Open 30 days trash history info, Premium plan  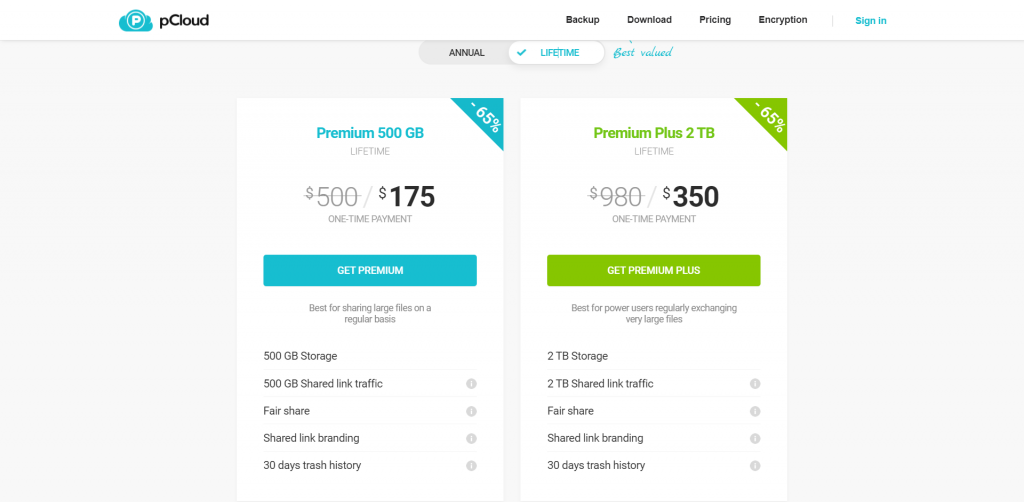(x=471, y=466)
